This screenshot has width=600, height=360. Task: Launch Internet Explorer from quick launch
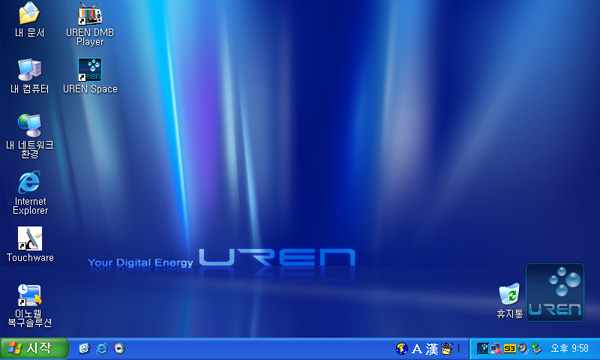click(102, 349)
